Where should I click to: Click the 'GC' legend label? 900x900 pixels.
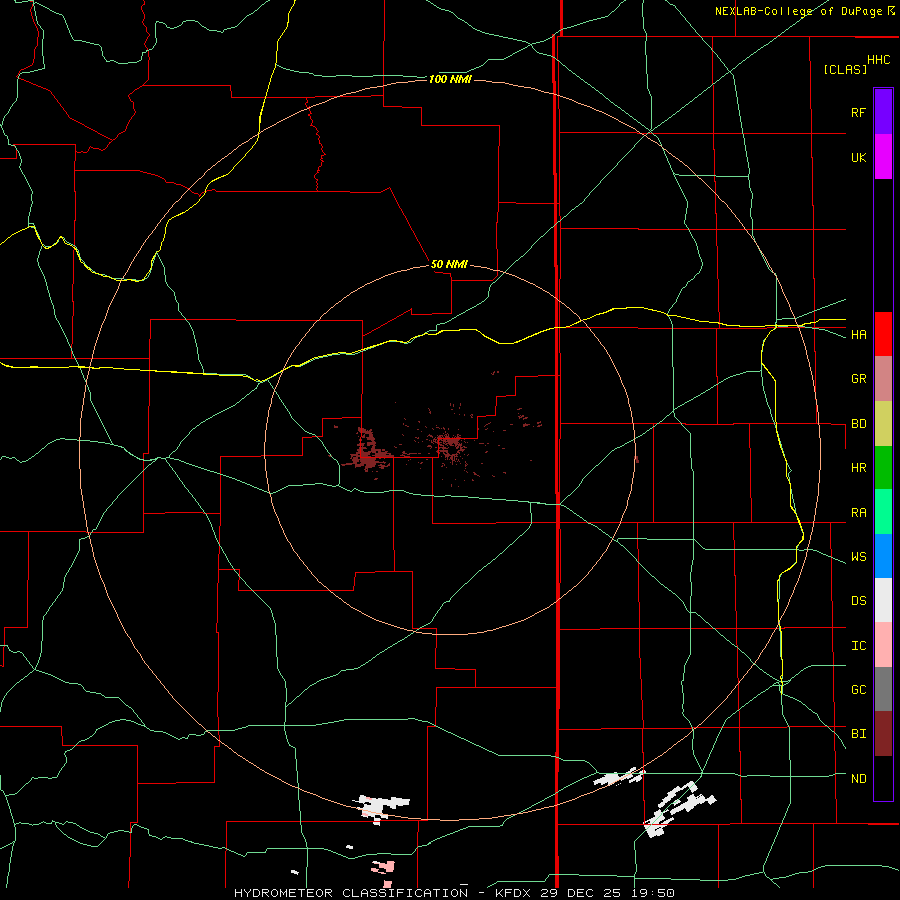click(x=858, y=690)
